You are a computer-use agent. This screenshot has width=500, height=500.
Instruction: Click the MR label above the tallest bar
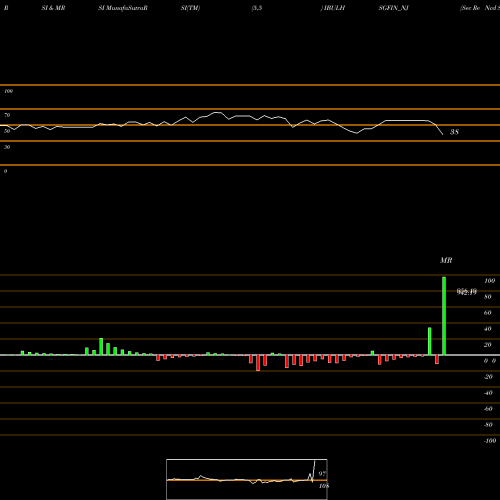coord(446,260)
